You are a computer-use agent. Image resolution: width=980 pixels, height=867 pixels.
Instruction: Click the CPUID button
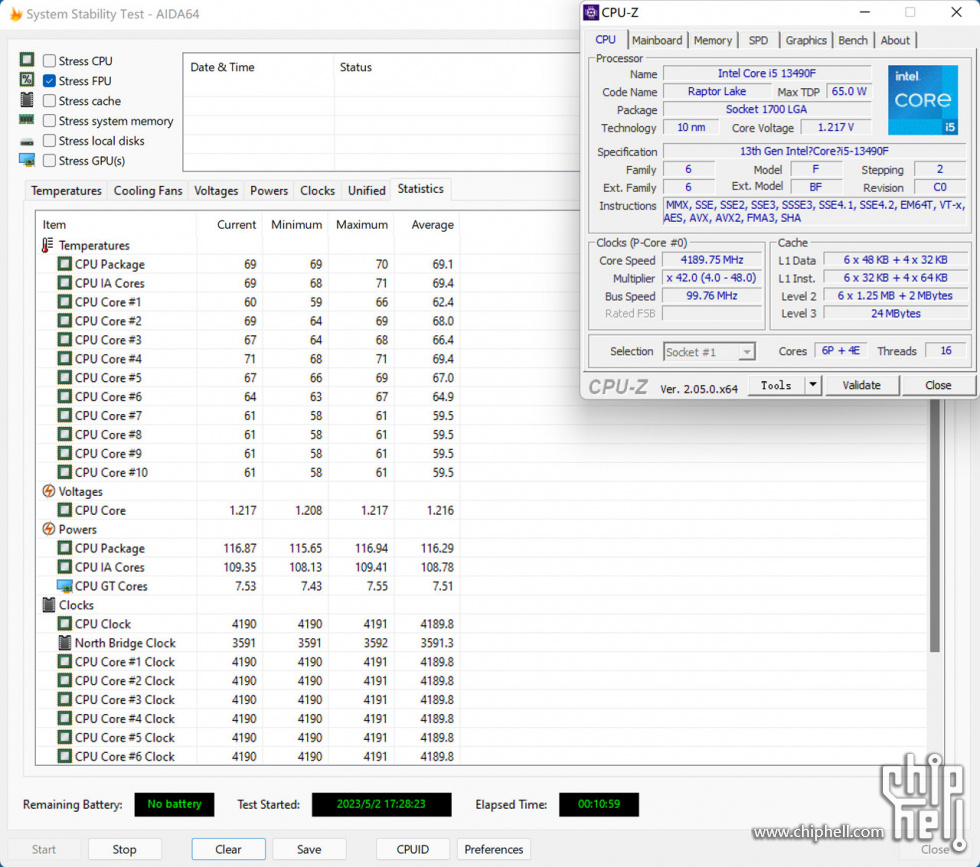tap(412, 849)
